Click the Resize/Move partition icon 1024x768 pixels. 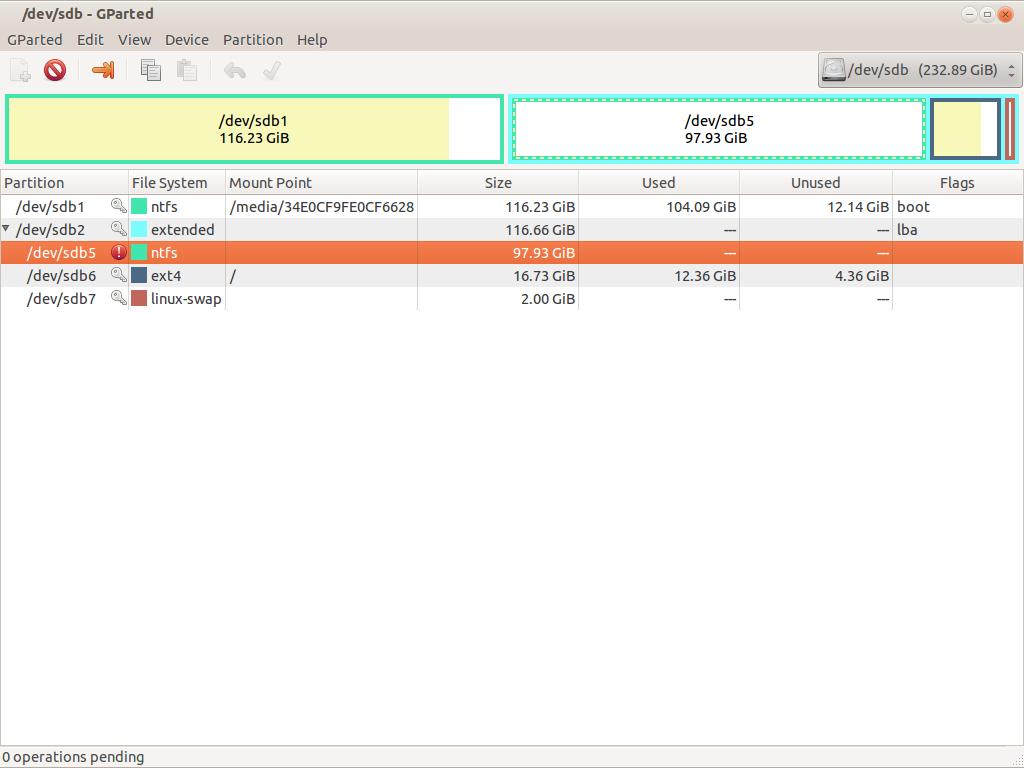(x=103, y=70)
